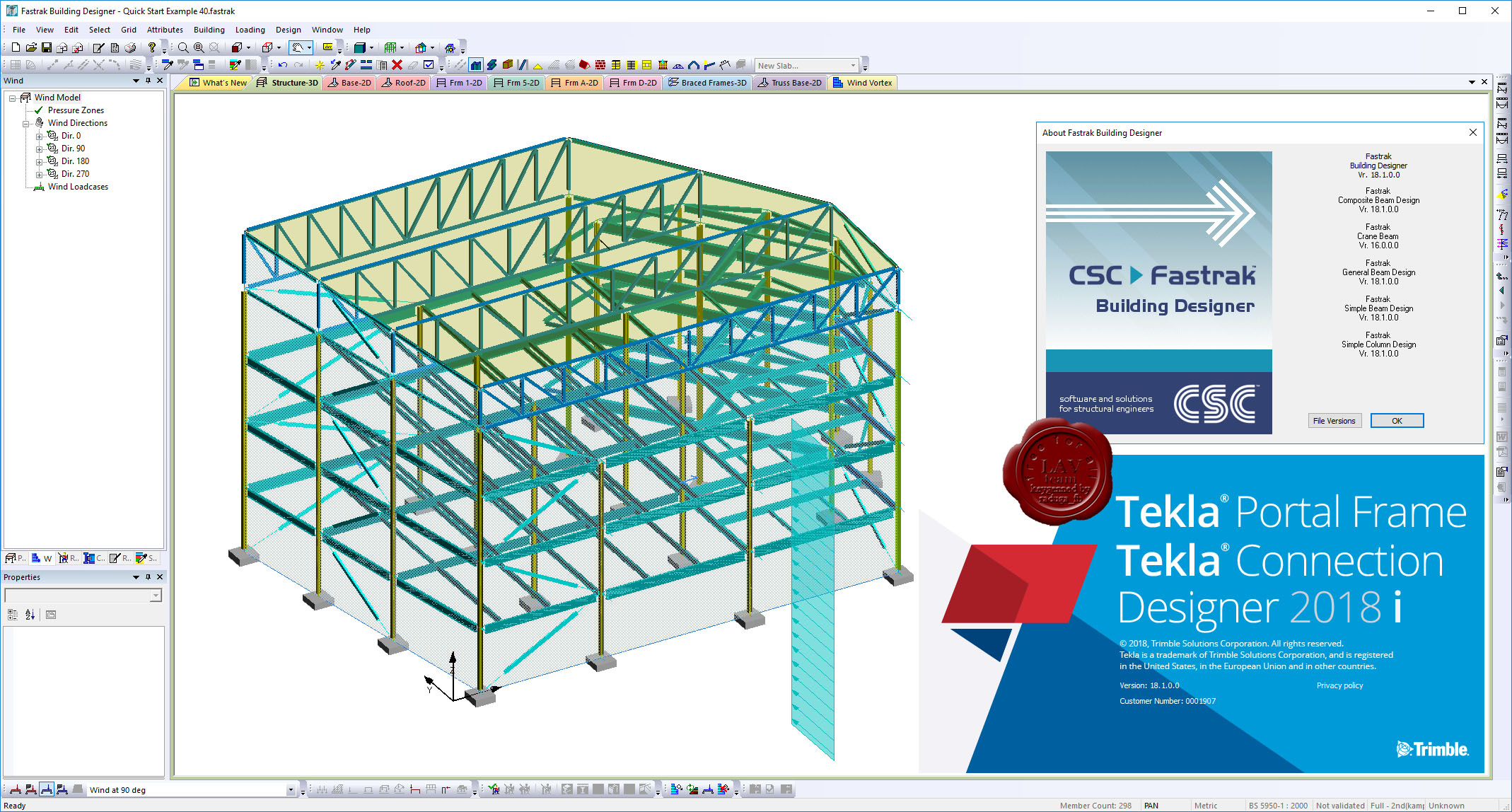This screenshot has height=812, width=1512.
Task: Pin the Properties panel with the pushpin
Action: [148, 577]
